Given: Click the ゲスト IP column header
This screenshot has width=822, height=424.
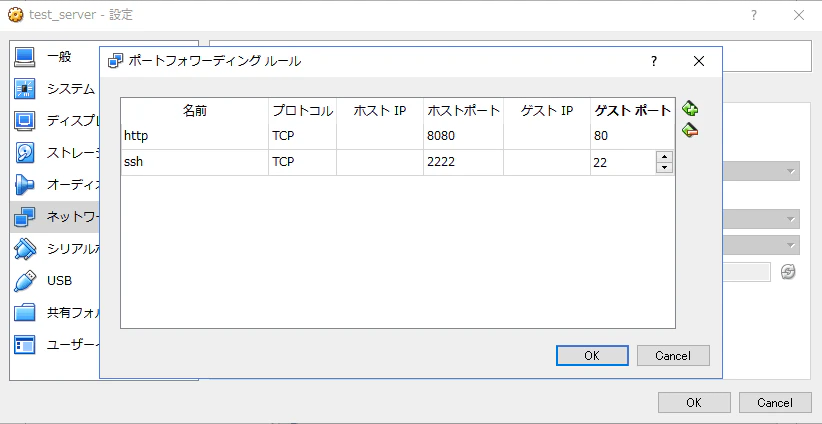Looking at the screenshot, I should coord(547,110).
